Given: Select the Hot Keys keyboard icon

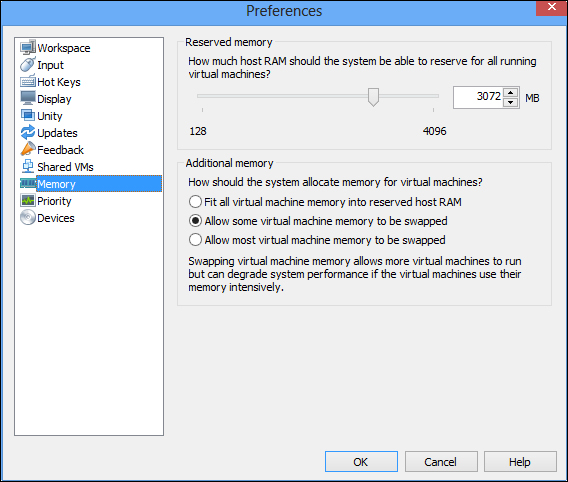Looking at the screenshot, I should tap(28, 81).
